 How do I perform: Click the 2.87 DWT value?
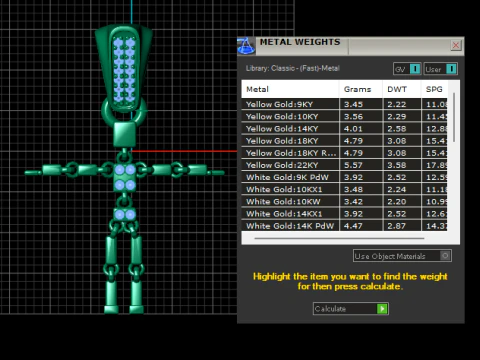point(397,226)
